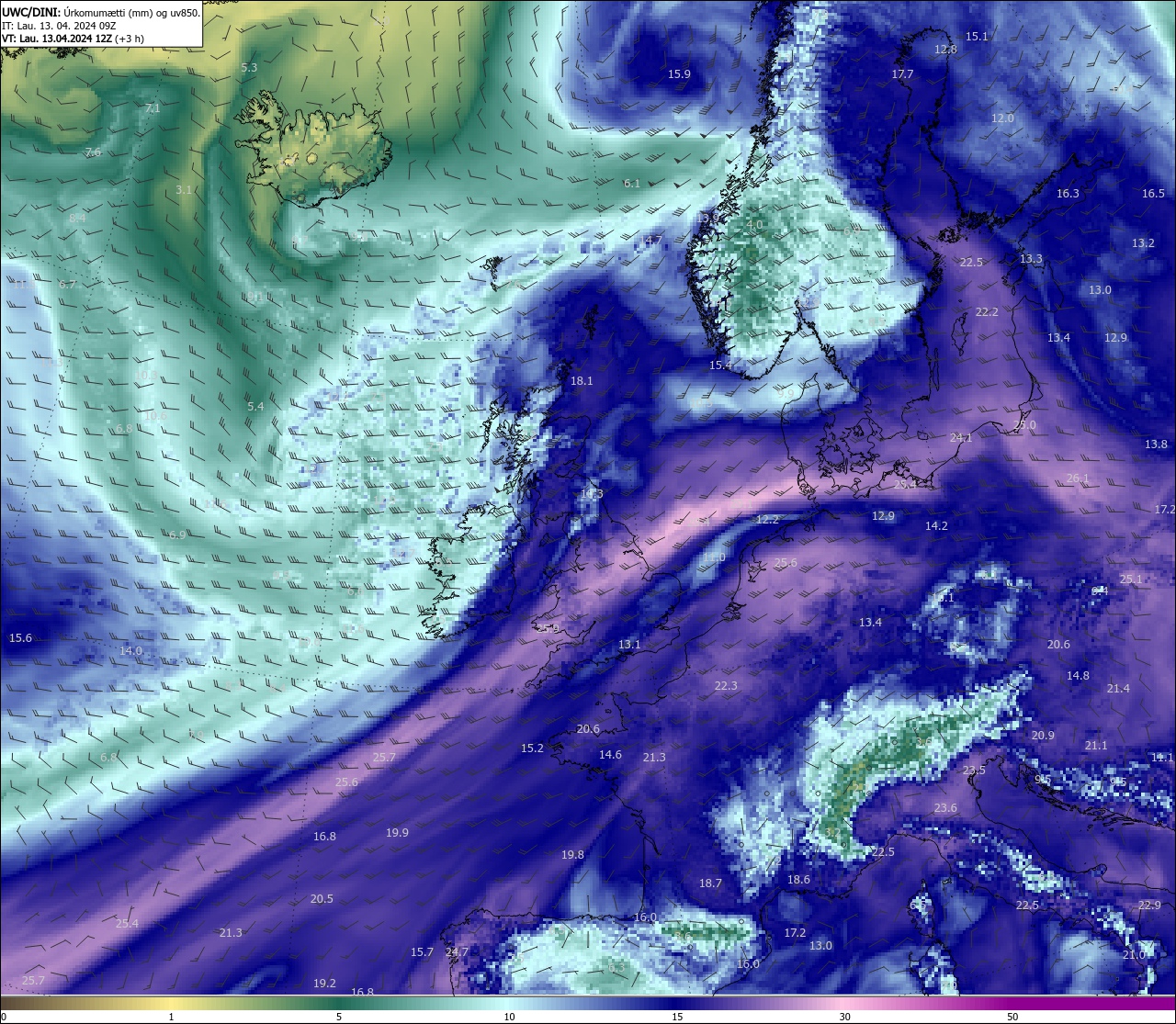Click the color scale at label 15

(x=676, y=1017)
